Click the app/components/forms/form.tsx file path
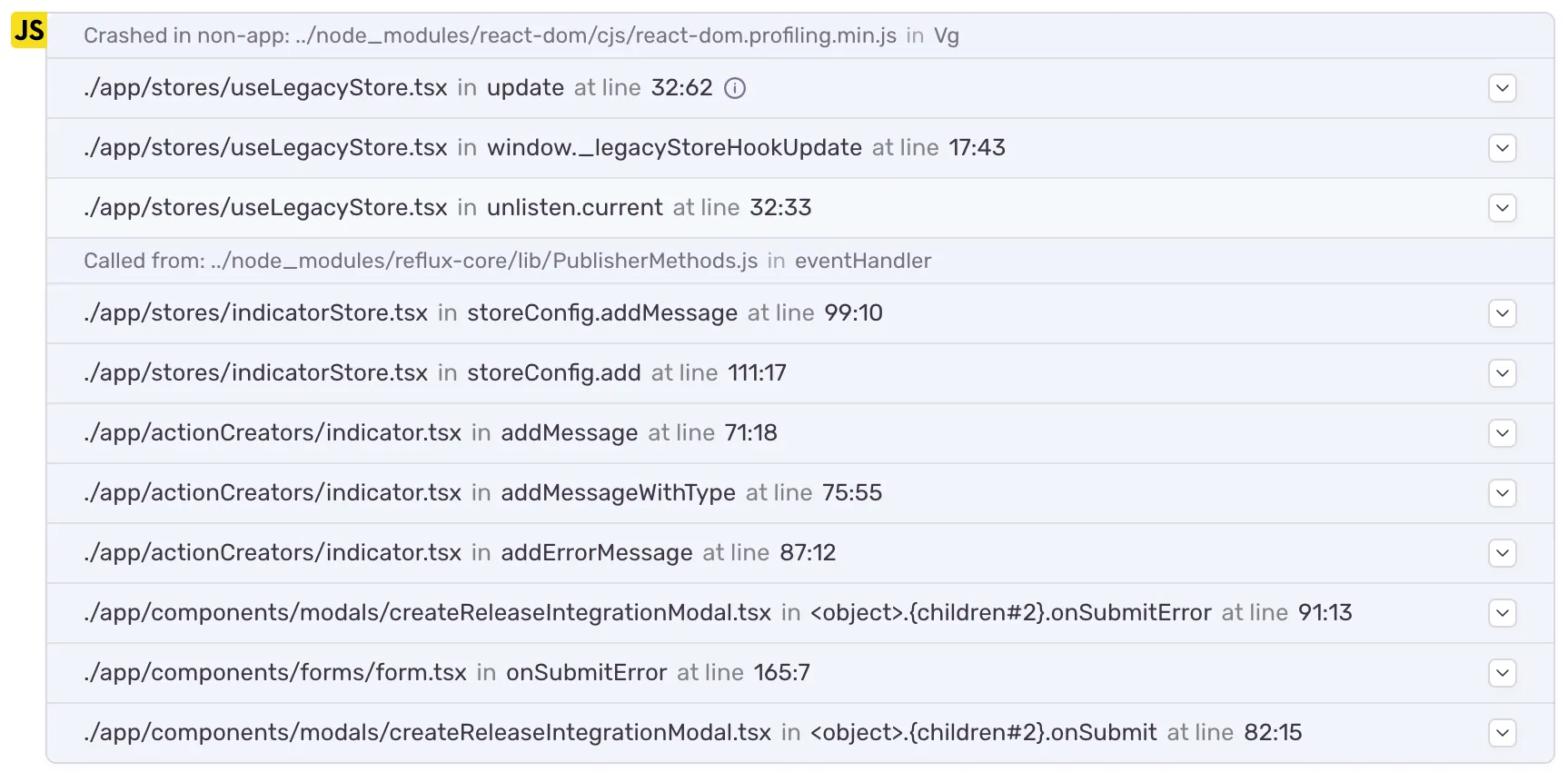Viewport: 1568px width, 772px height. pyautogui.click(x=274, y=673)
